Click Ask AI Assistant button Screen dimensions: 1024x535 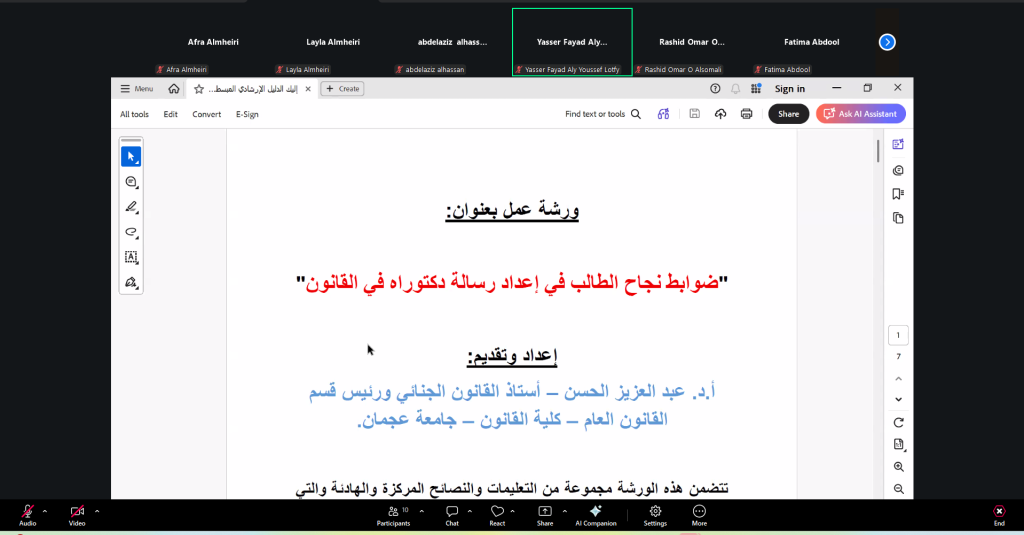[860, 114]
